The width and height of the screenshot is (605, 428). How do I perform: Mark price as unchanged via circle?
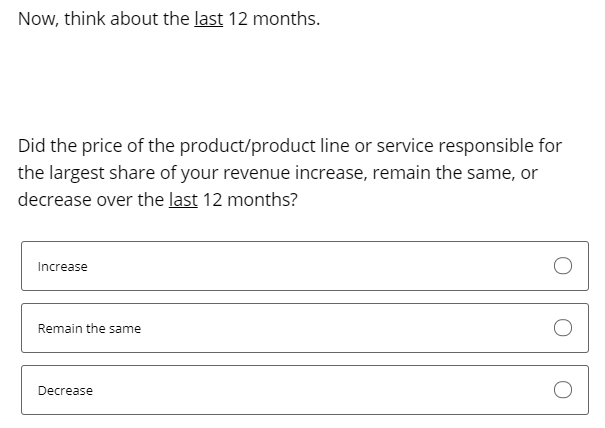pos(563,328)
